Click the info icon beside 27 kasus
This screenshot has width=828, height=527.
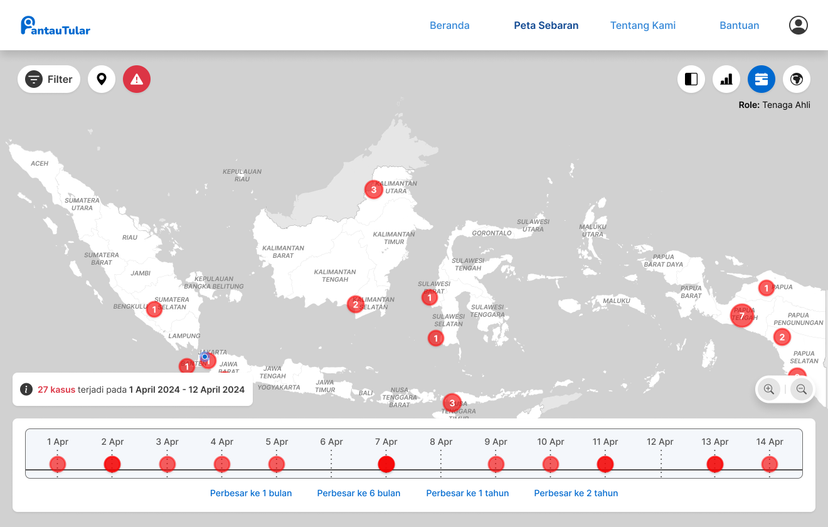click(26, 390)
